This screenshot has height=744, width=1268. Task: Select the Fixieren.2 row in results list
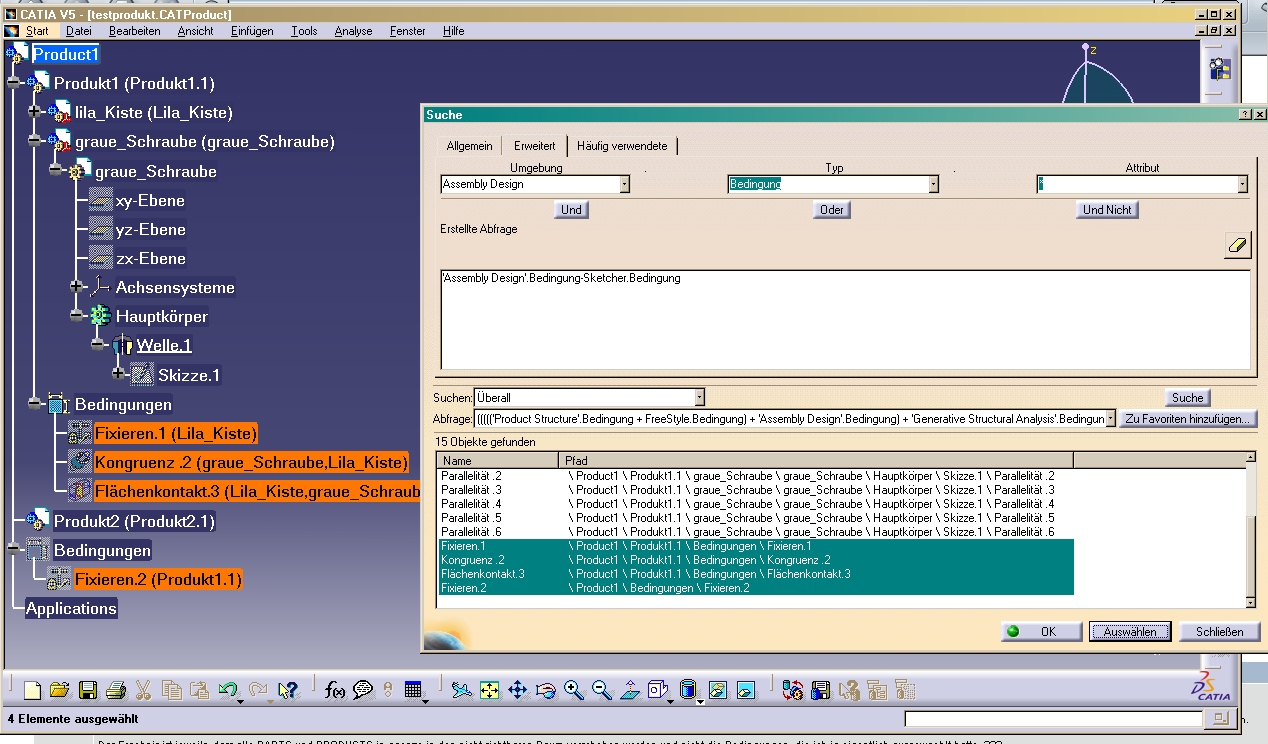755,588
